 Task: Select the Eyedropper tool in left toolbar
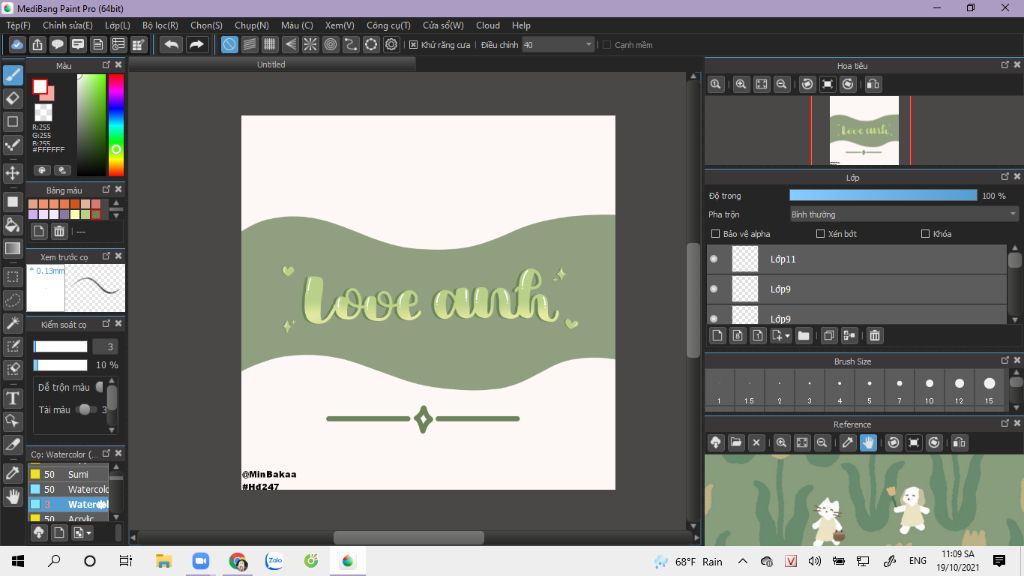pos(12,473)
